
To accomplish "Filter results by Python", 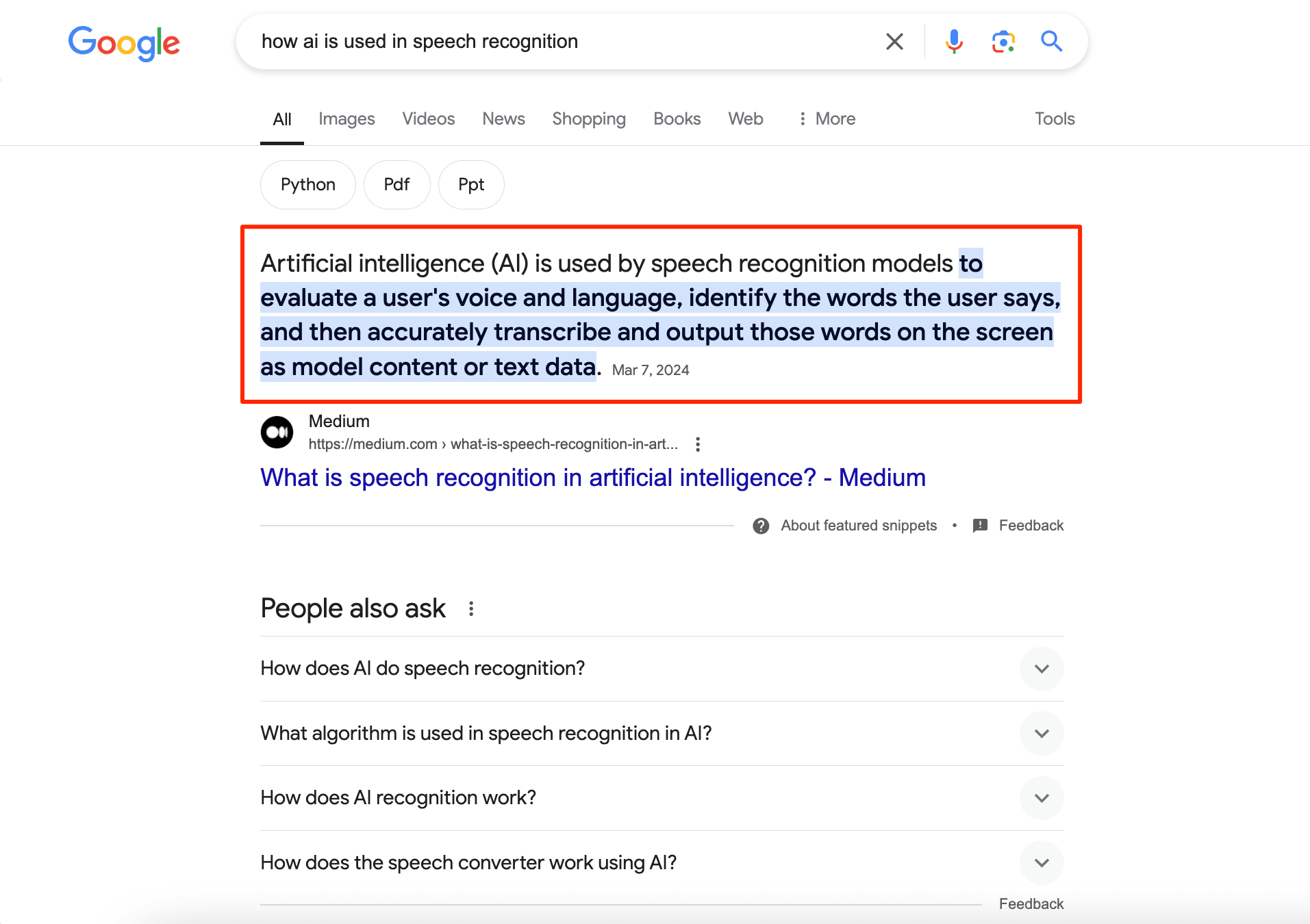I will [x=307, y=184].
